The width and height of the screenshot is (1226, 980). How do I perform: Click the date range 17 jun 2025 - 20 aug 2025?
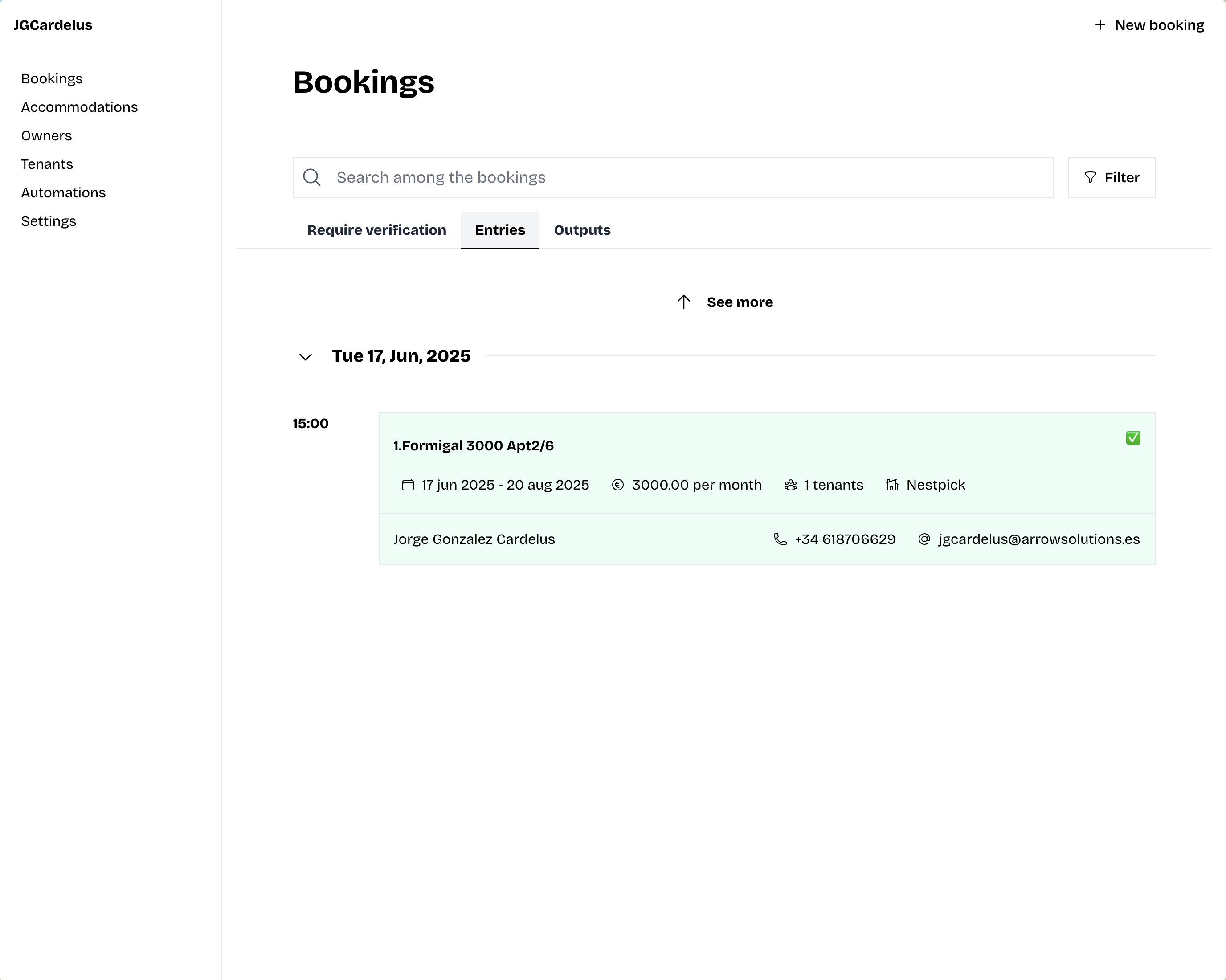click(505, 485)
